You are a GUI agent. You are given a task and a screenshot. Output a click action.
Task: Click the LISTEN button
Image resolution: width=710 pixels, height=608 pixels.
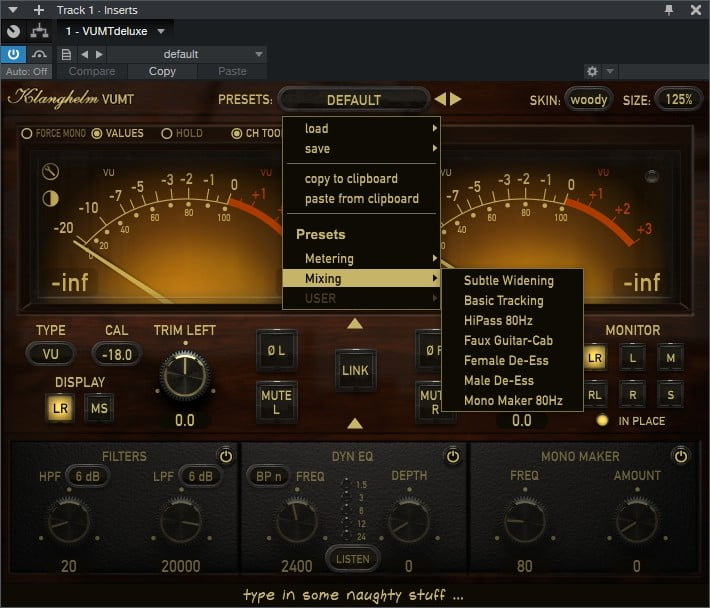tap(353, 559)
